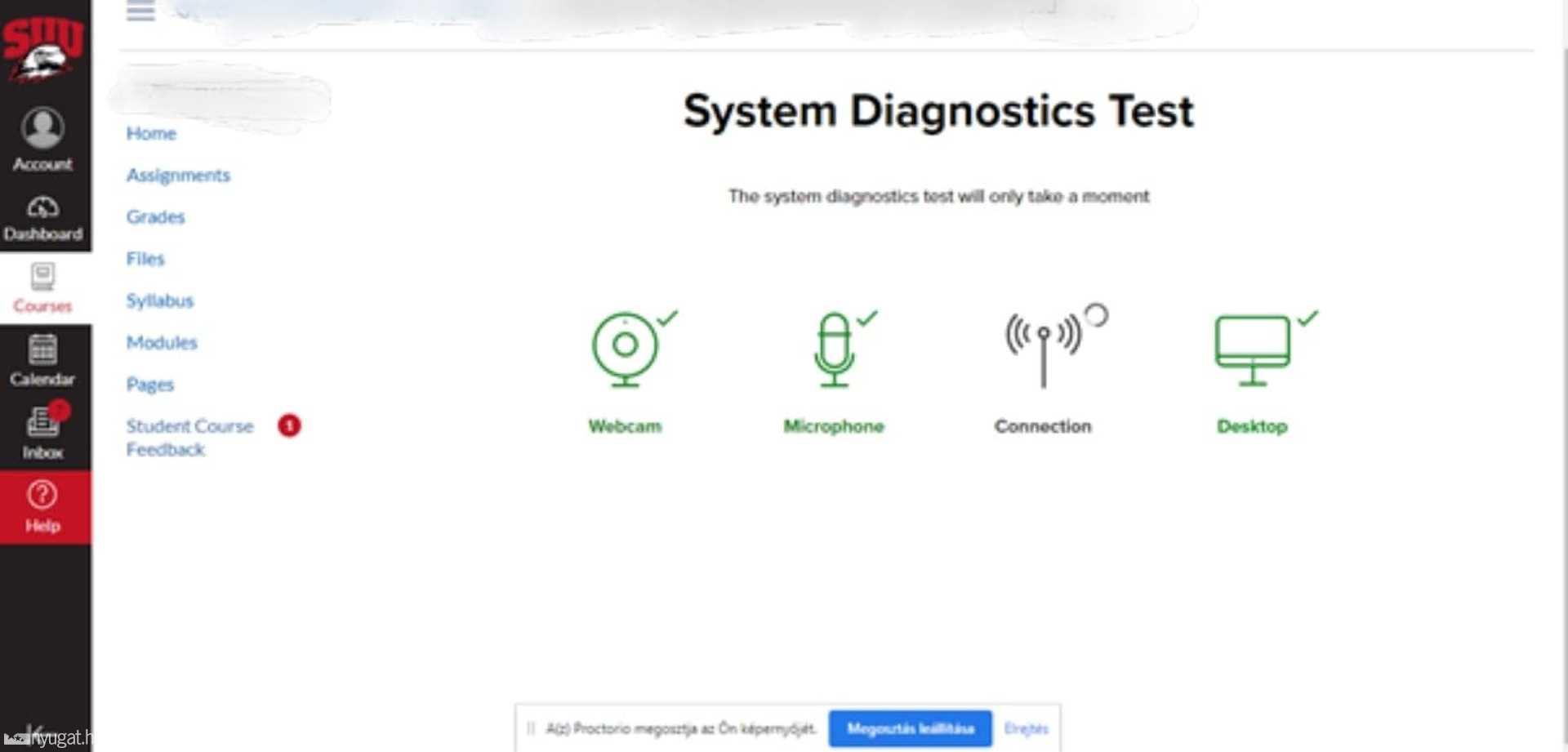The height and width of the screenshot is (752, 1568).
Task: Open Courses in the global navigation
Action: [42, 288]
